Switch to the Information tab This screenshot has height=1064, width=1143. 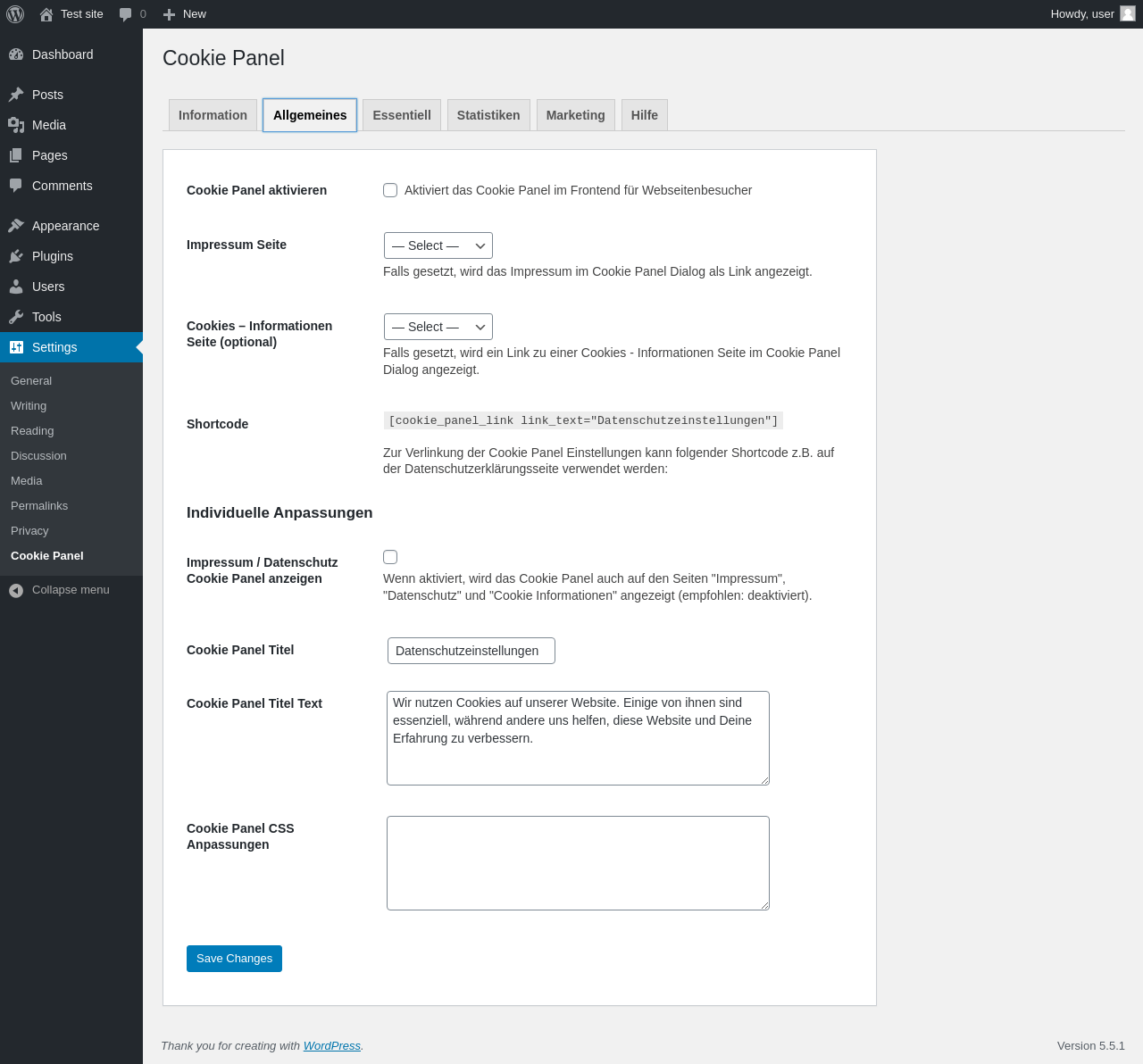213,115
